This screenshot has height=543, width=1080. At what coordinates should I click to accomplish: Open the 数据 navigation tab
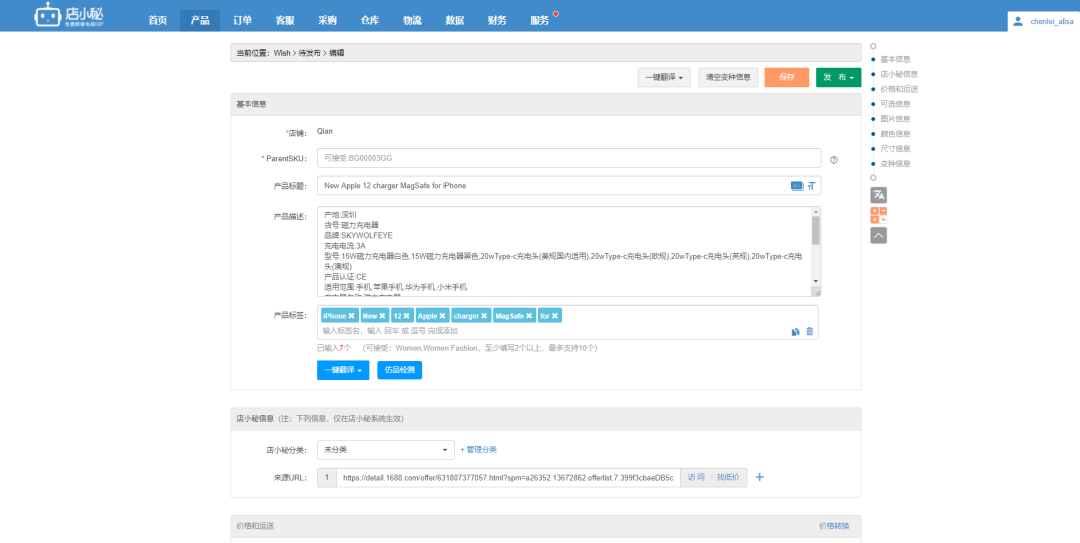[455, 21]
